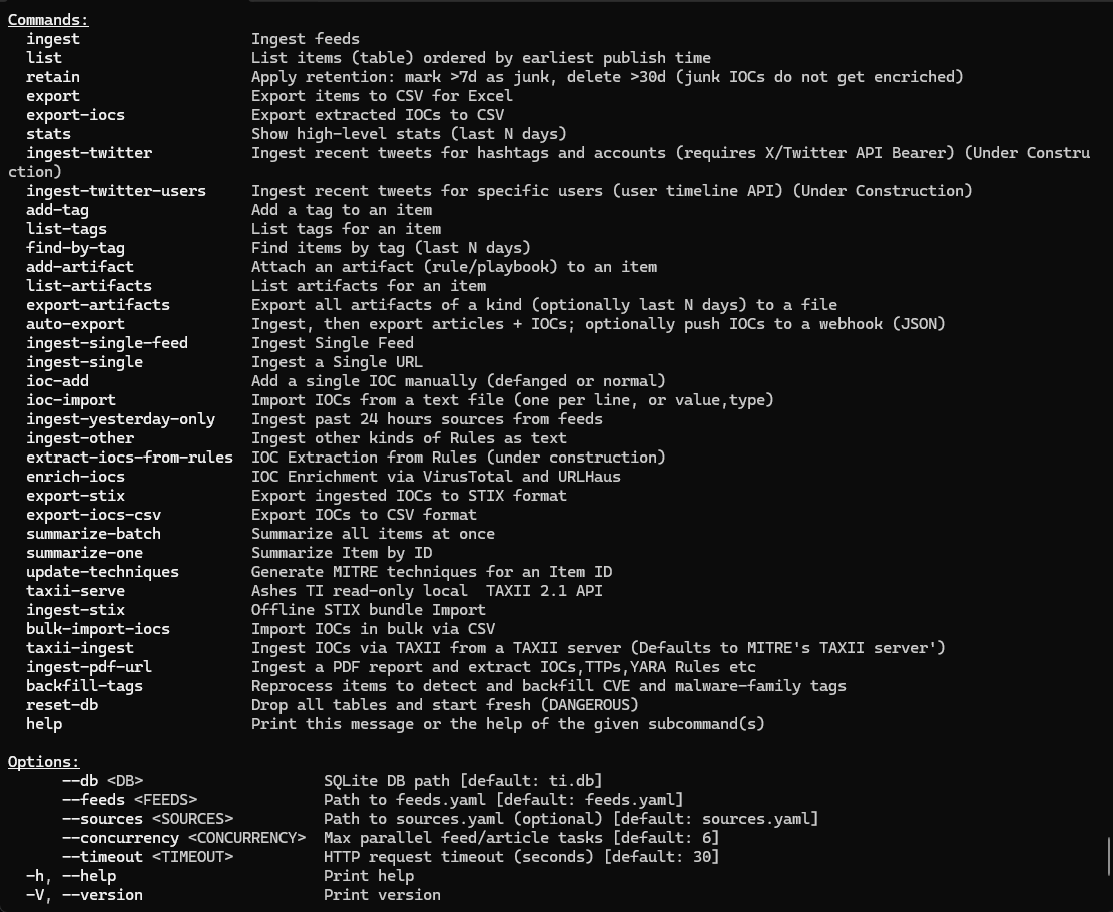Click the 'add-tag' command text
This screenshot has height=912, width=1113.
pos(58,210)
